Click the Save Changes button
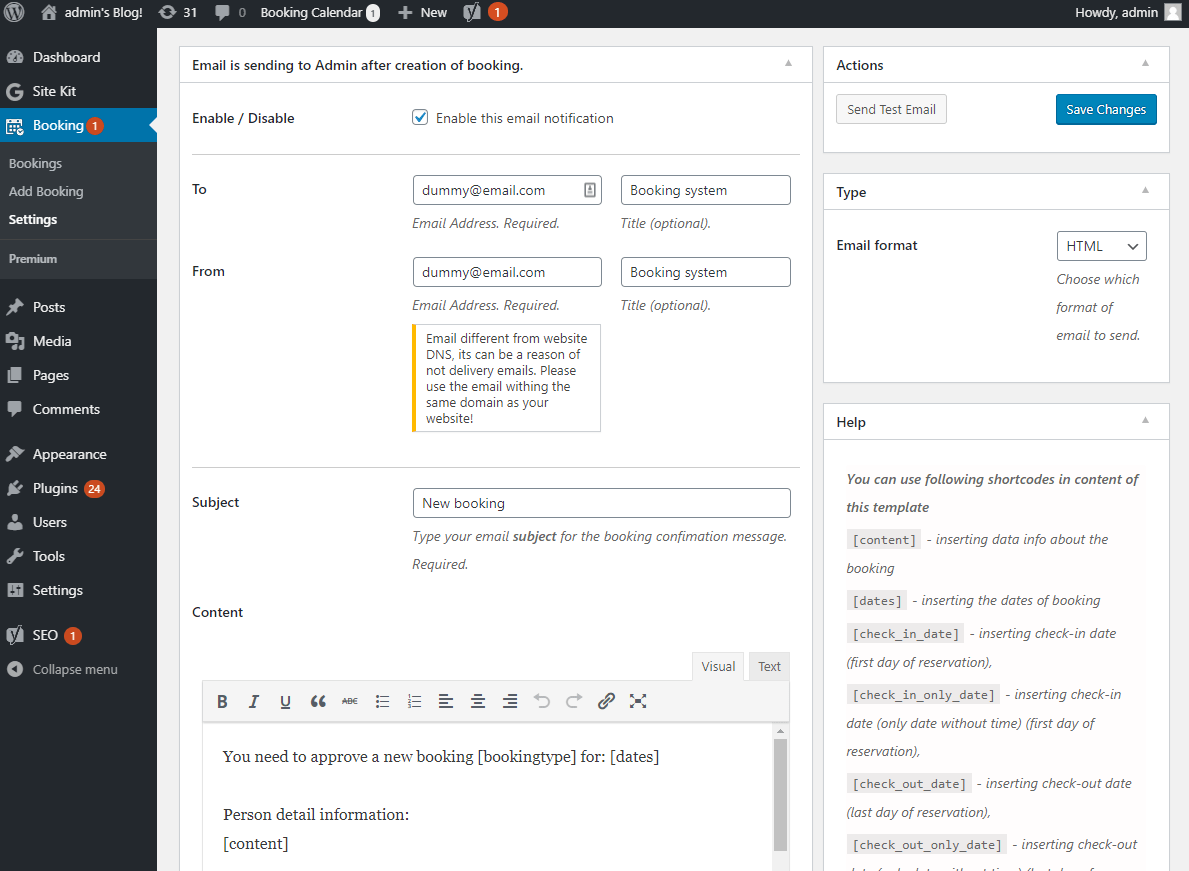This screenshot has height=871, width=1189. (x=1106, y=109)
